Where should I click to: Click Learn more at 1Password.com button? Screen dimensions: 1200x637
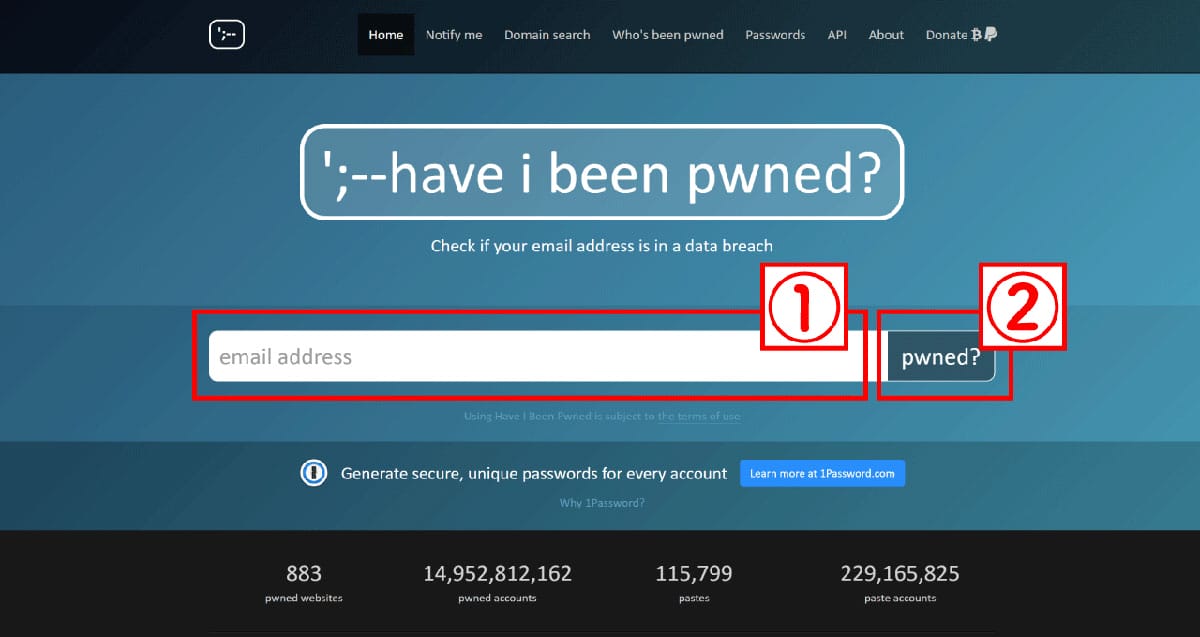(x=822, y=473)
